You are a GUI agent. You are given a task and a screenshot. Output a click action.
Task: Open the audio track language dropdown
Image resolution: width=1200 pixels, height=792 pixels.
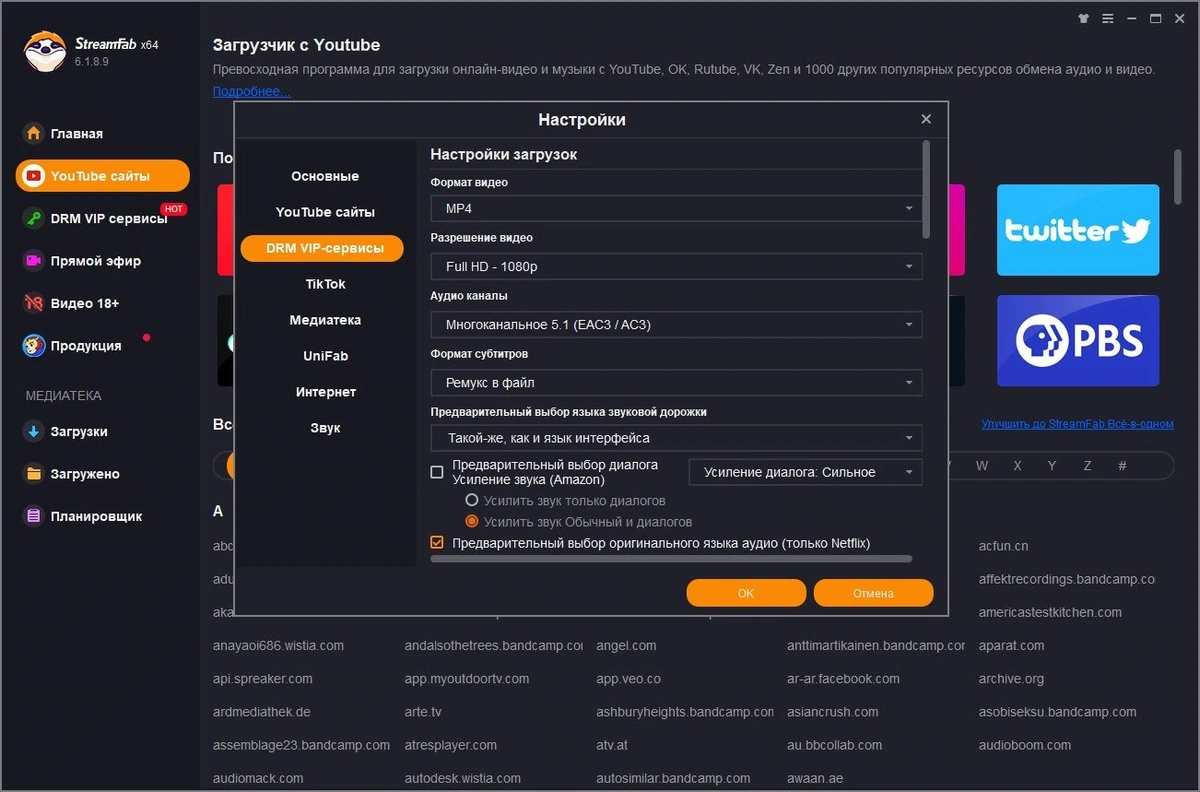pyautogui.click(x=676, y=438)
